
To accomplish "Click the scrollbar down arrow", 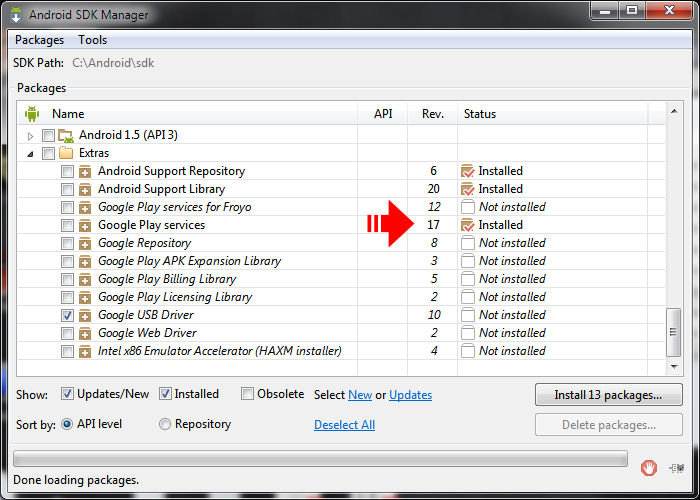I will click(674, 367).
